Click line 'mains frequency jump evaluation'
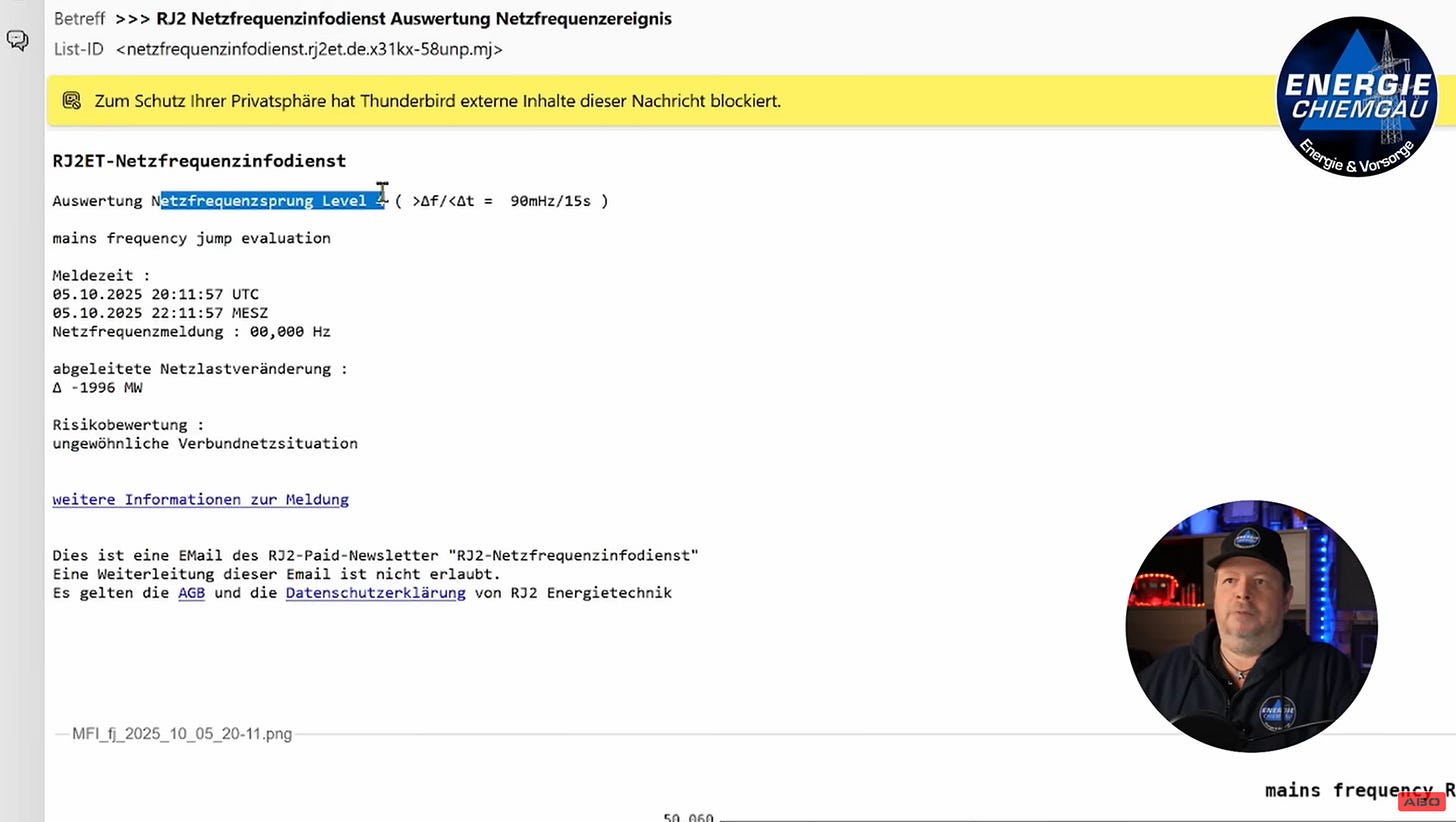This screenshot has width=1456, height=822. tap(191, 238)
